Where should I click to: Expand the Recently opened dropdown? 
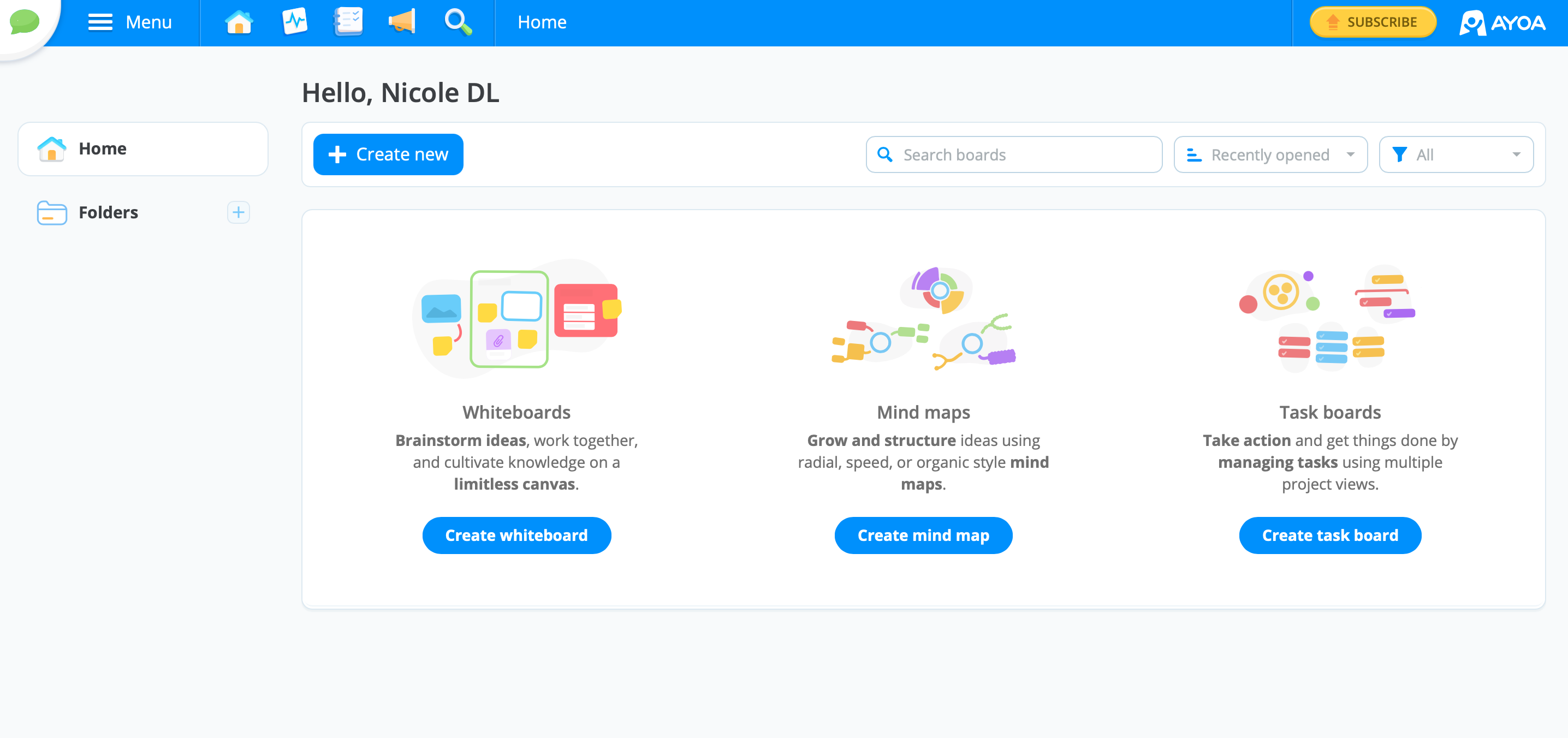1271,154
